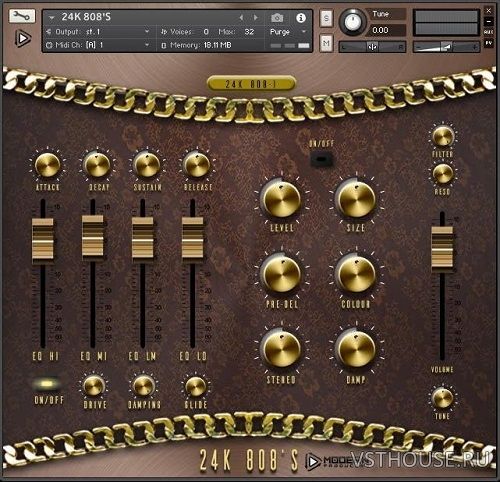Click the Filter knob
The image size is (500, 482).
(x=443, y=136)
